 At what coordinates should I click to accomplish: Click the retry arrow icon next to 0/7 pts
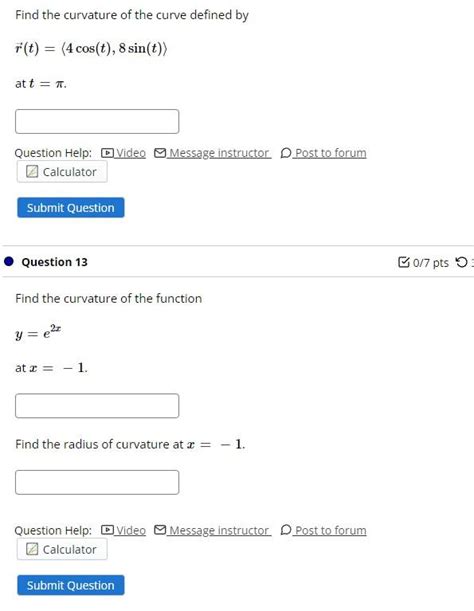tap(462, 262)
